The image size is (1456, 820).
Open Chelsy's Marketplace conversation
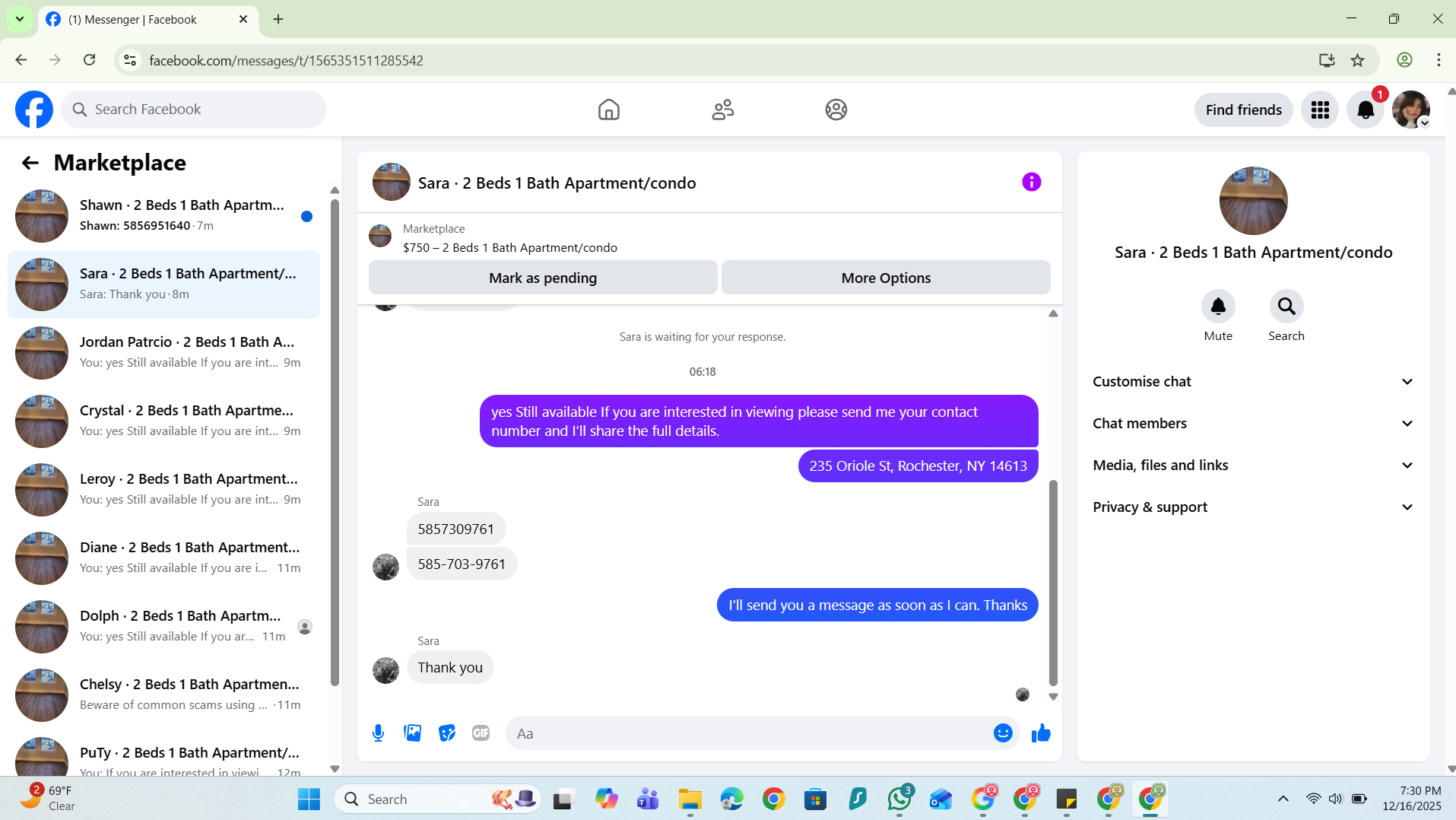(x=163, y=695)
